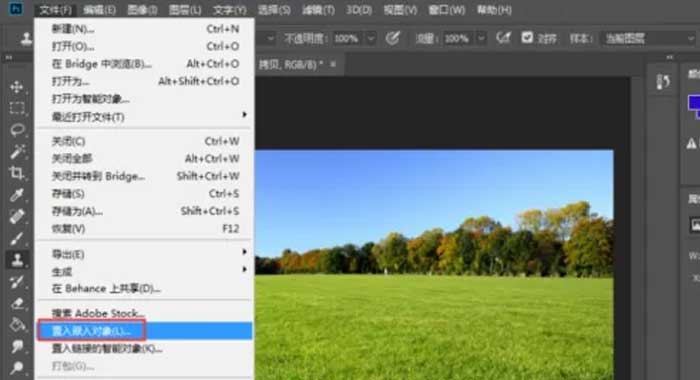Click the landscape image on canvas
The width and height of the screenshot is (700, 380).
434,264
